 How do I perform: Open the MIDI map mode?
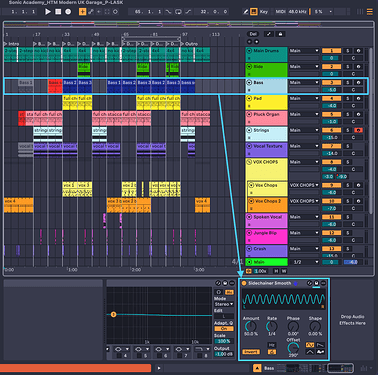pyautogui.click(x=280, y=12)
